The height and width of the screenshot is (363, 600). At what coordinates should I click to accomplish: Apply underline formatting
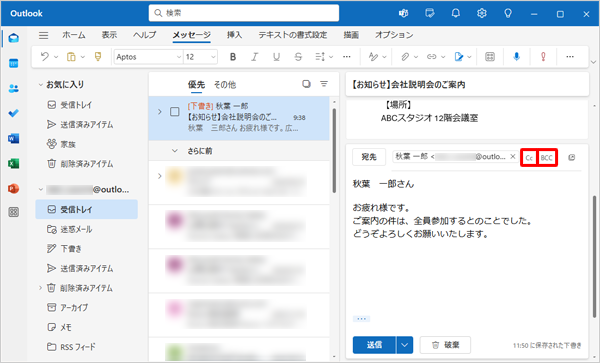tap(276, 57)
